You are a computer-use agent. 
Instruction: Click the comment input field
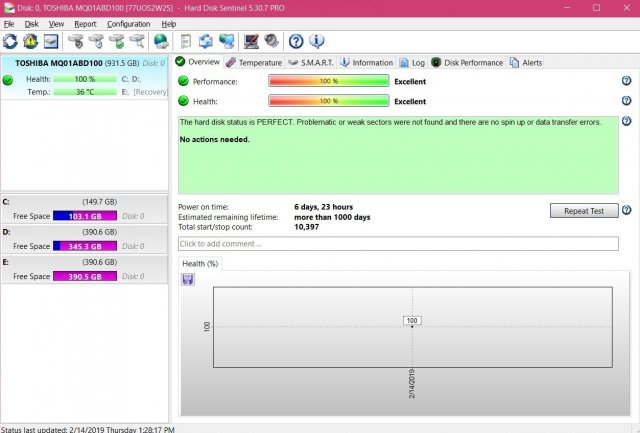[x=398, y=243]
